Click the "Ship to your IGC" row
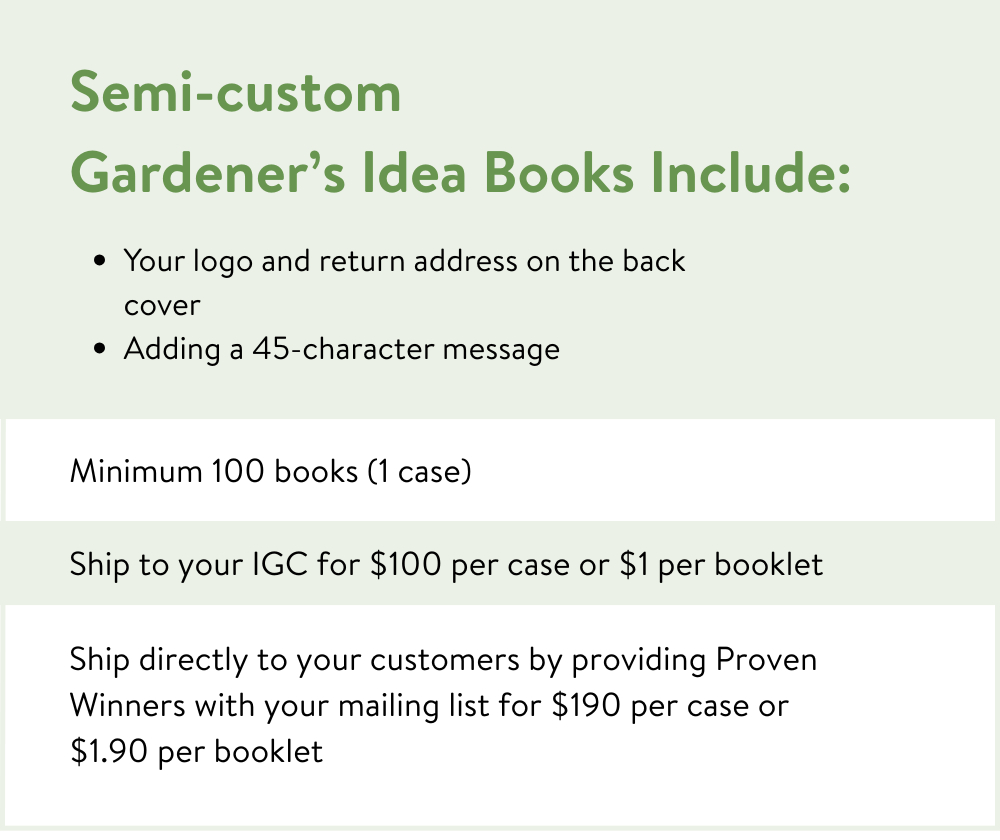 [446, 564]
